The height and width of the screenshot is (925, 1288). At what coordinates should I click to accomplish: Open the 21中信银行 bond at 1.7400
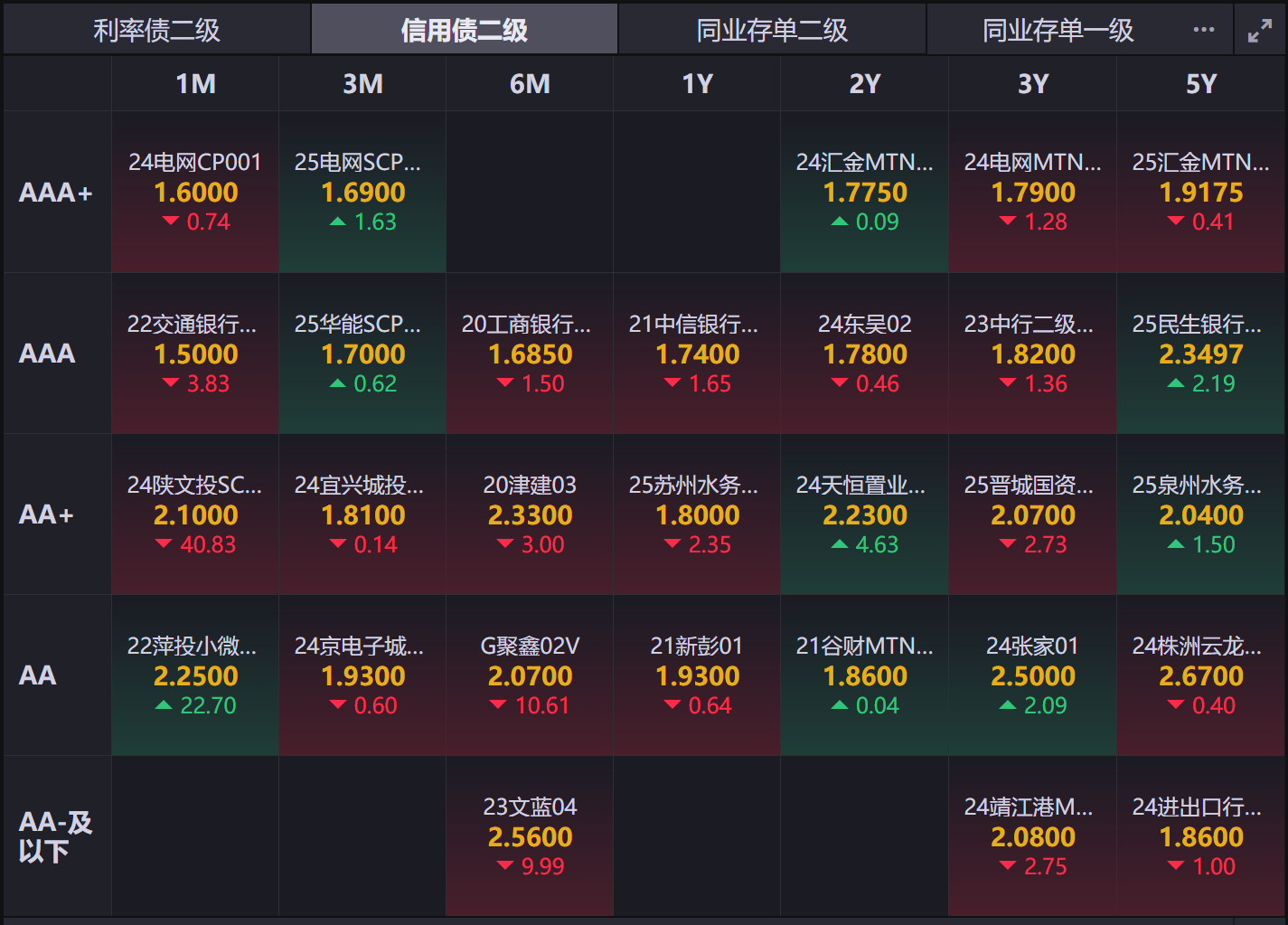(x=697, y=354)
